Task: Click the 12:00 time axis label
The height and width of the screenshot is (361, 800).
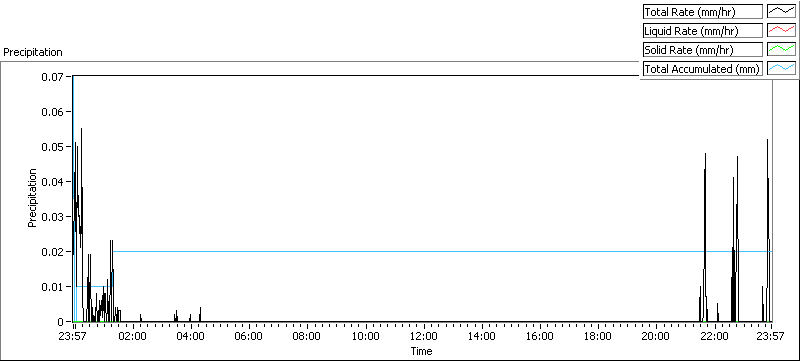Action: [x=423, y=337]
